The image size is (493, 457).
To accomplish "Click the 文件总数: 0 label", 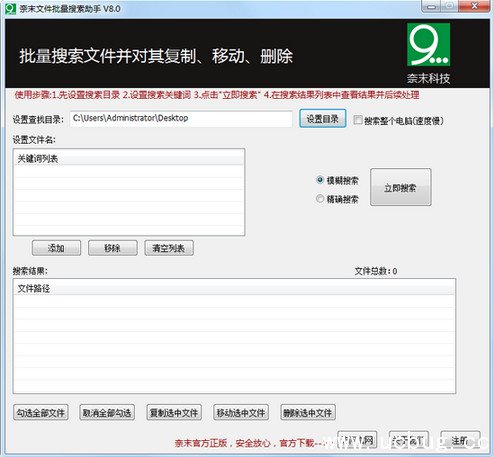I will click(x=376, y=271).
